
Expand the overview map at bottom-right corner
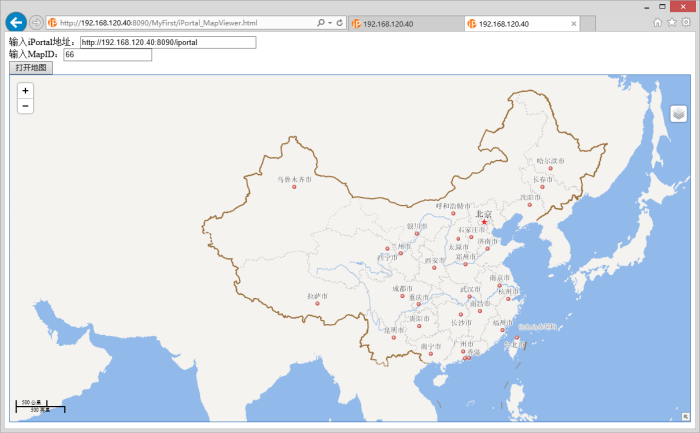(x=686, y=415)
